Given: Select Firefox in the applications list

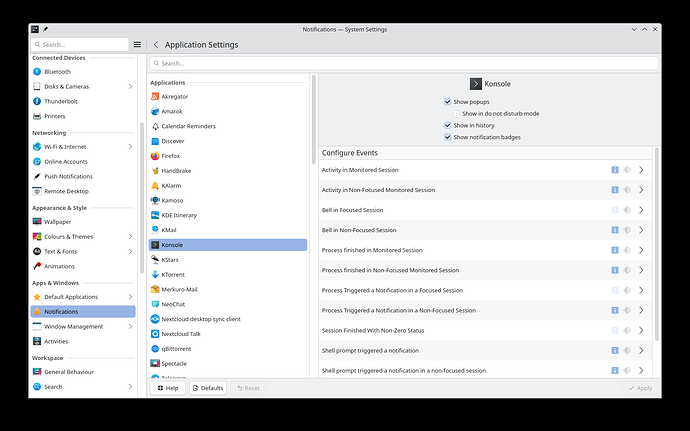Looking at the screenshot, I should 173,156.
